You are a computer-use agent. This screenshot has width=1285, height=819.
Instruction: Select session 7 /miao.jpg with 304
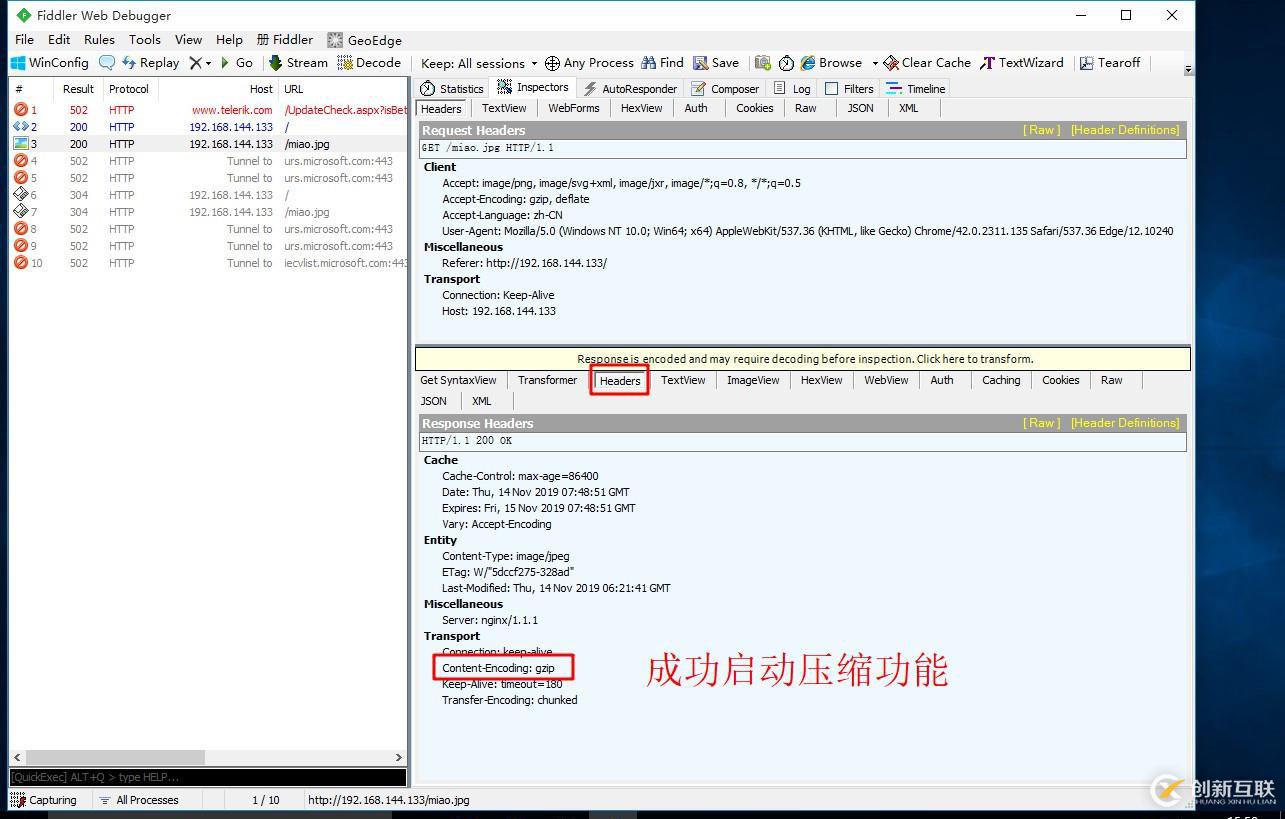(209, 212)
